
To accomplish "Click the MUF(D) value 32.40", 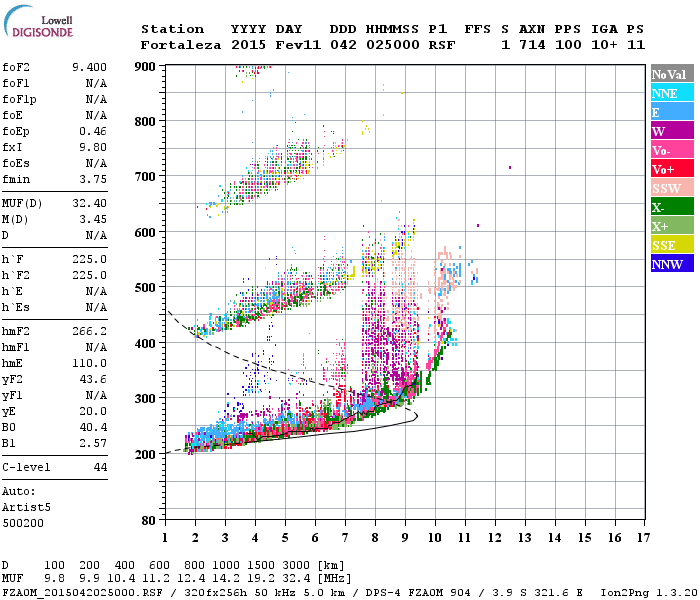I will click(x=90, y=203).
